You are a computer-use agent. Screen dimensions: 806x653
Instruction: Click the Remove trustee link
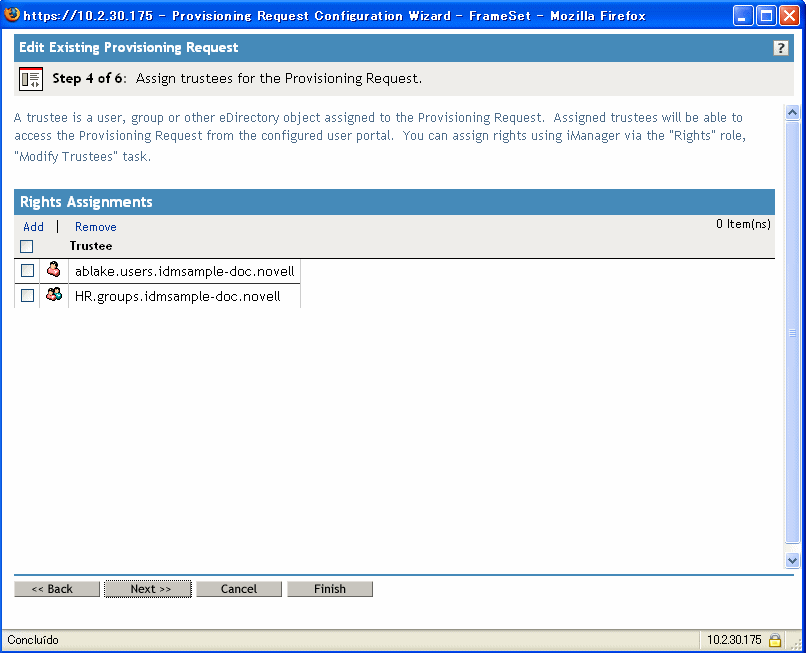pos(96,227)
